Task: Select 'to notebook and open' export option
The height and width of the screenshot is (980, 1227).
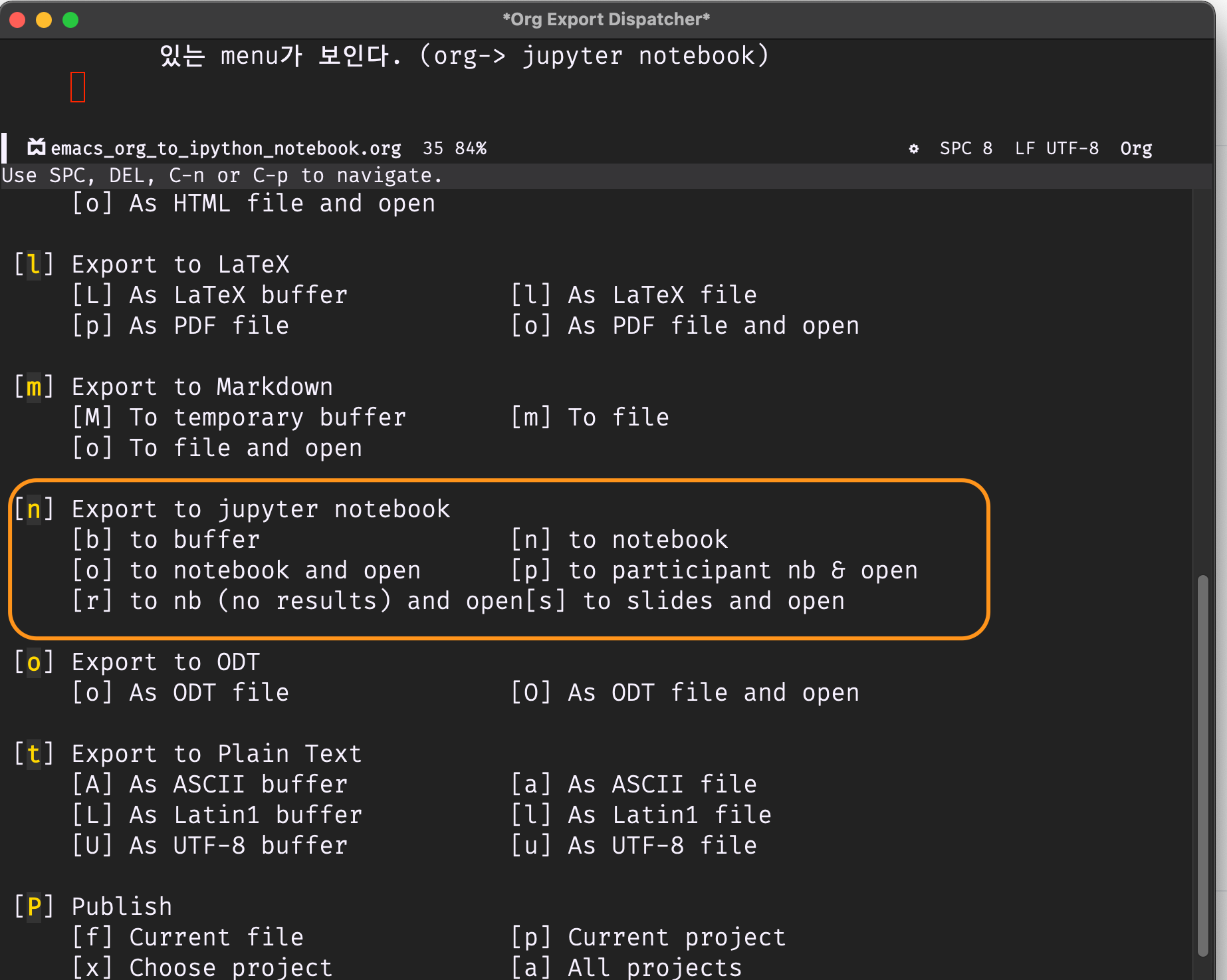Action: click(x=246, y=570)
